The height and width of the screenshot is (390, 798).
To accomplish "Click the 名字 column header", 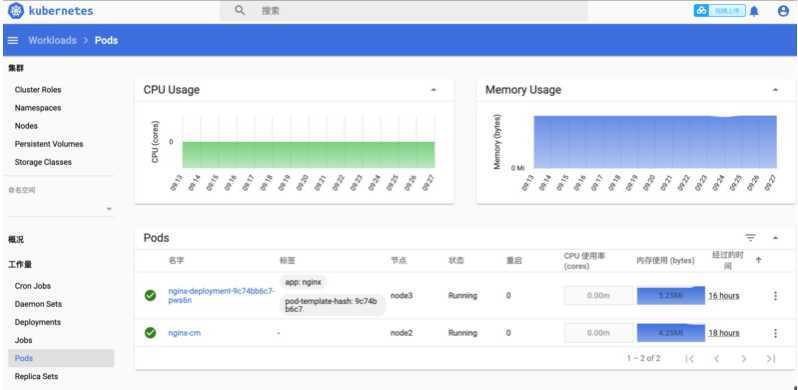I will click(x=176, y=260).
